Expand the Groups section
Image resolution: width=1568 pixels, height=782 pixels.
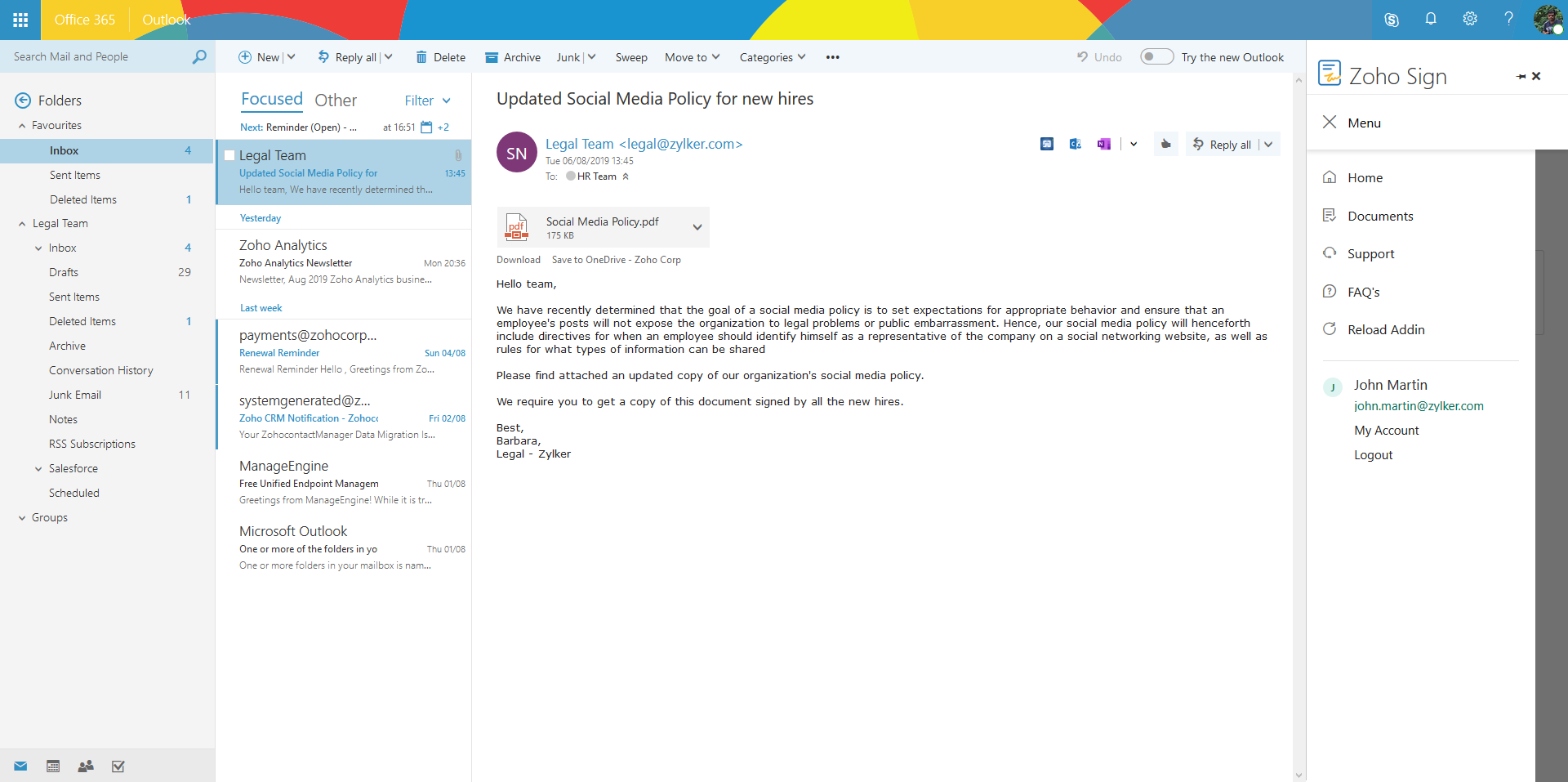(22, 518)
